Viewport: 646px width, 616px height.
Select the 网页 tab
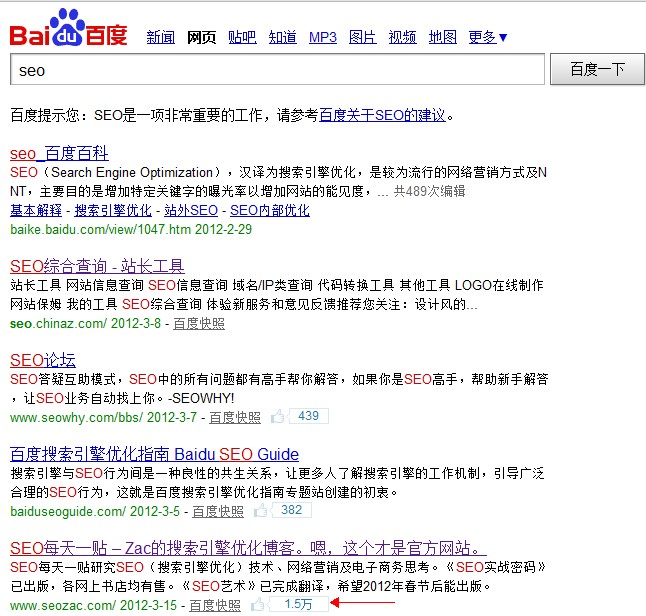(x=201, y=37)
